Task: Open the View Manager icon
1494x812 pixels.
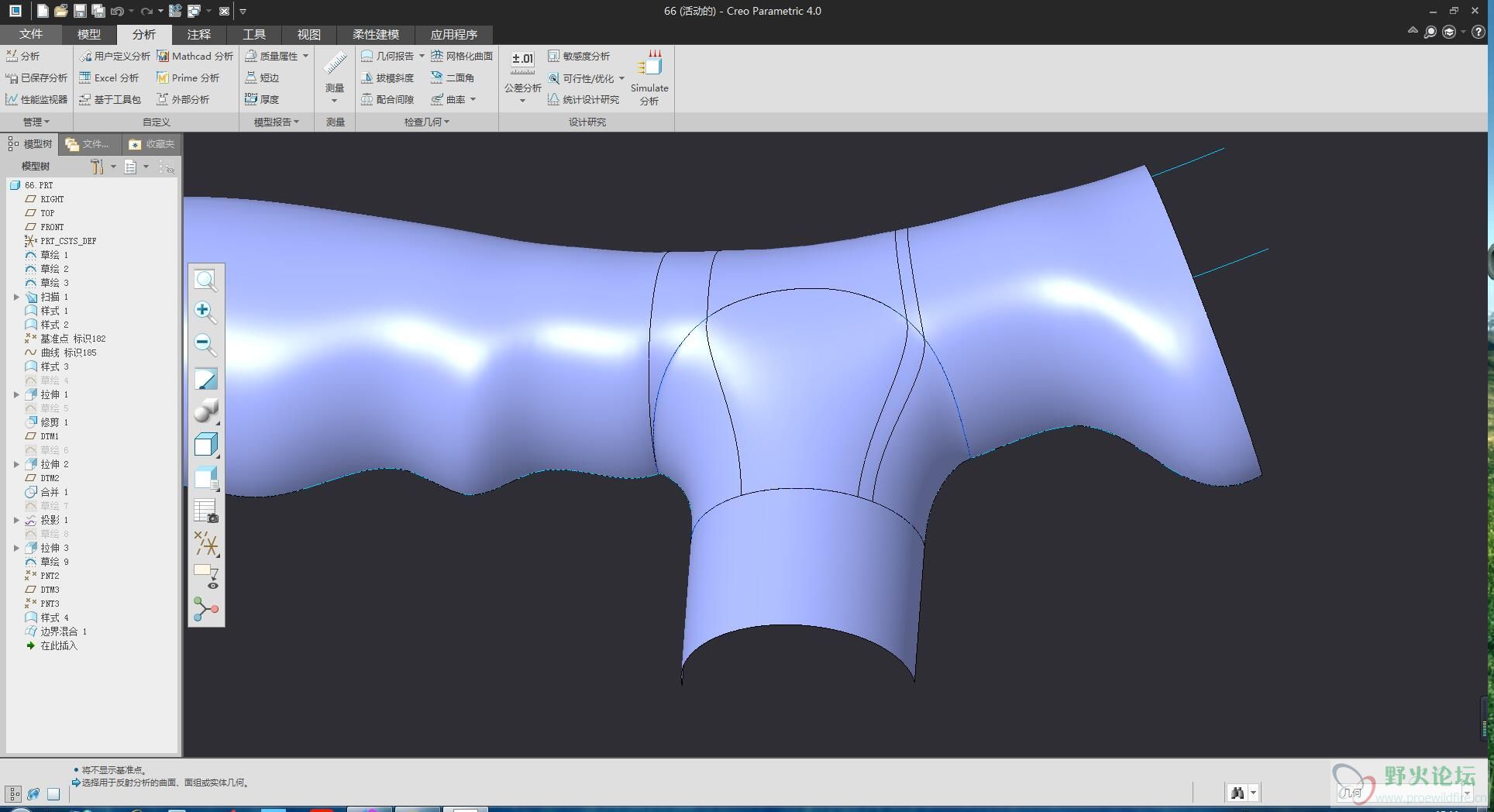Action: [x=205, y=478]
